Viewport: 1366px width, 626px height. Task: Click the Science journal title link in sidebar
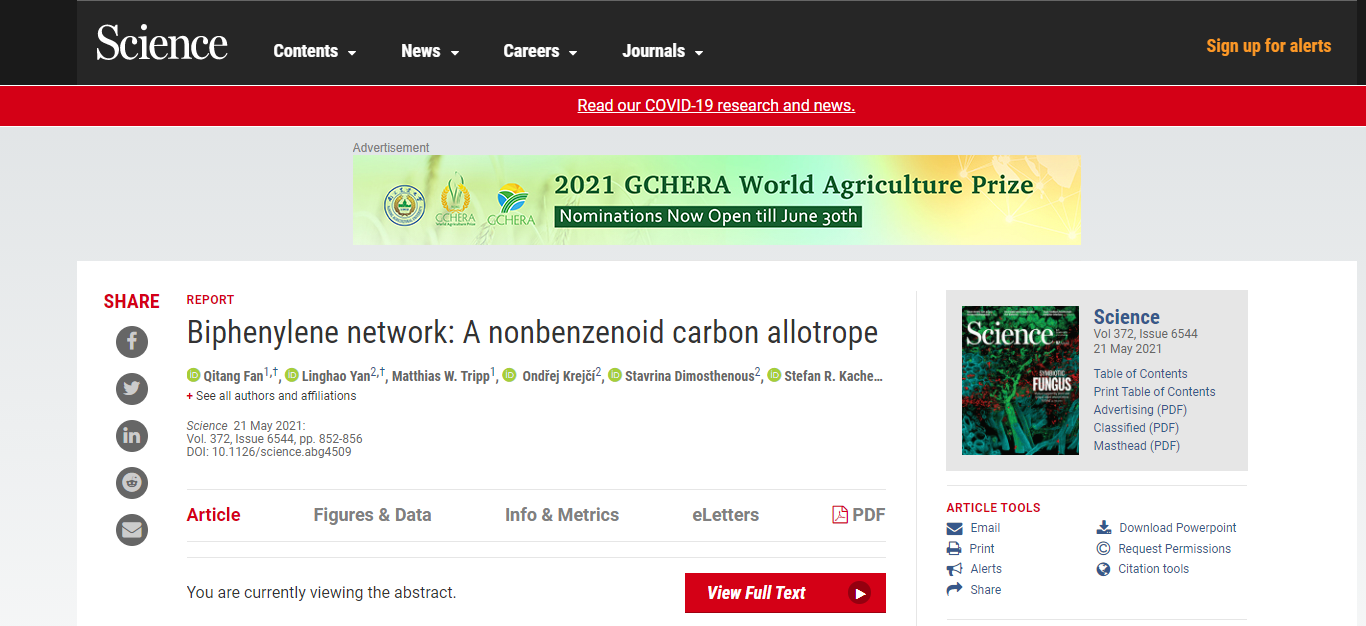(1127, 317)
